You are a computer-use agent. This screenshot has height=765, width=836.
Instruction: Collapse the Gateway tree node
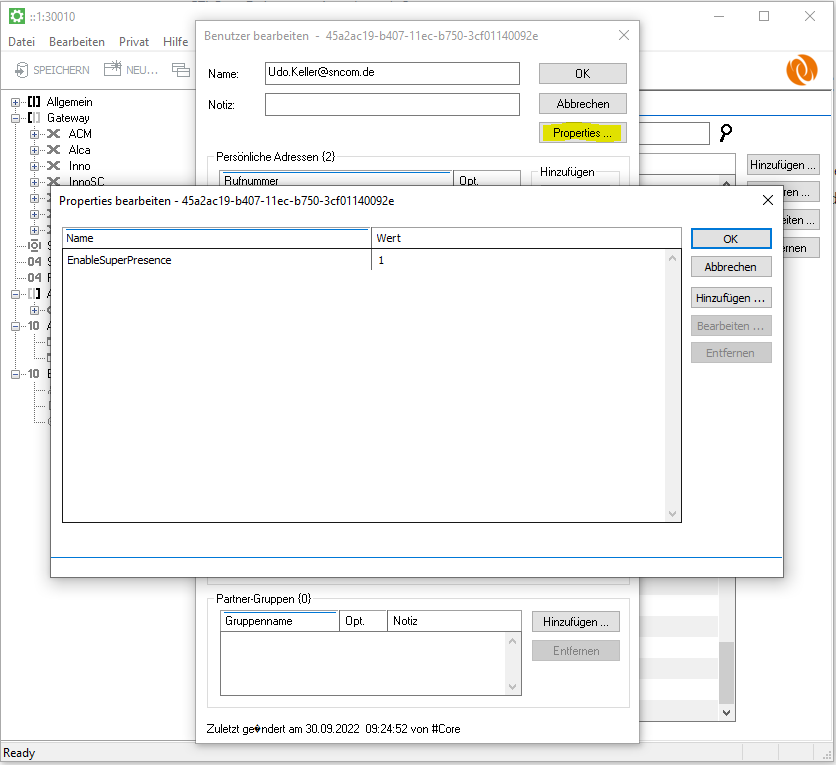tap(16, 118)
